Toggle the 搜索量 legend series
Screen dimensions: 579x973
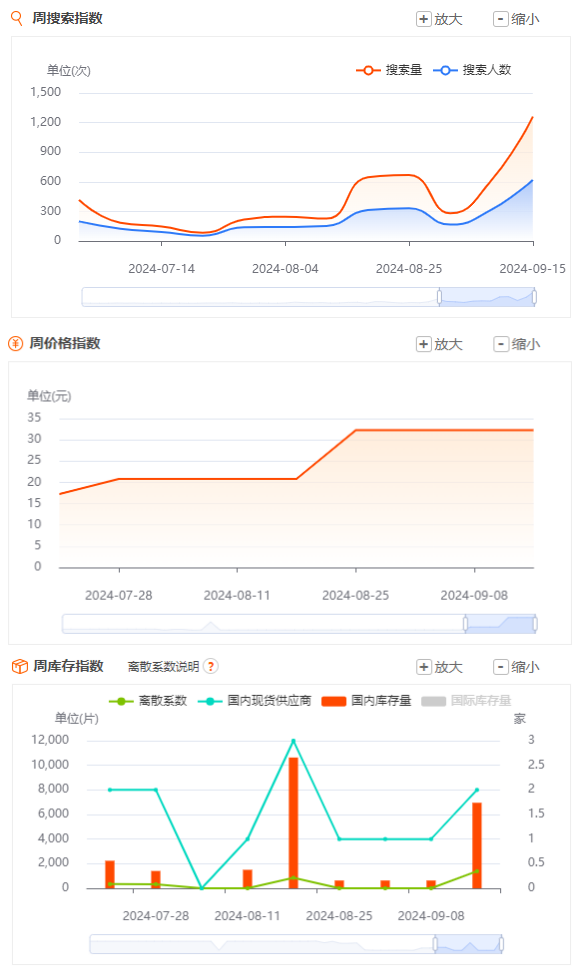click(x=389, y=70)
